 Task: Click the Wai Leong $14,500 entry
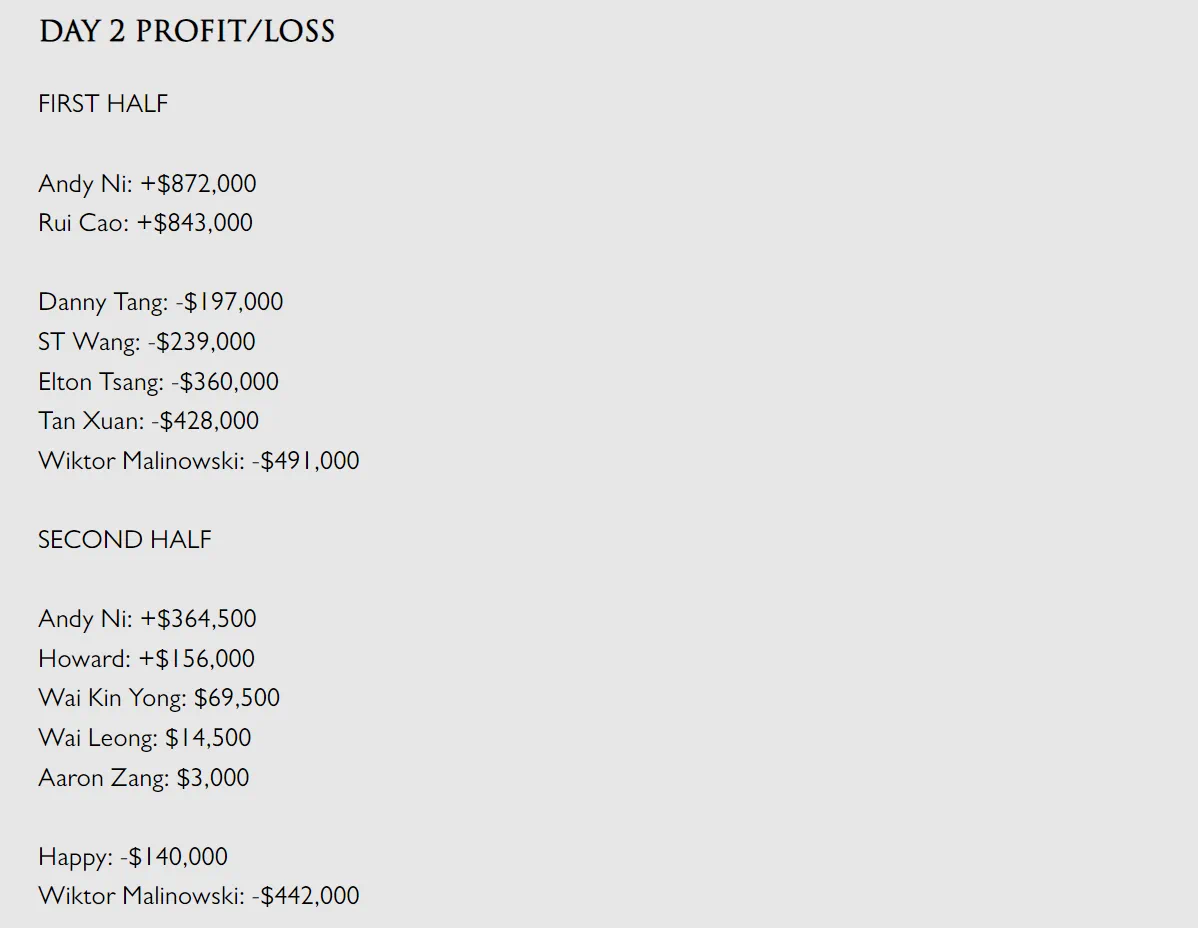[x=144, y=738]
